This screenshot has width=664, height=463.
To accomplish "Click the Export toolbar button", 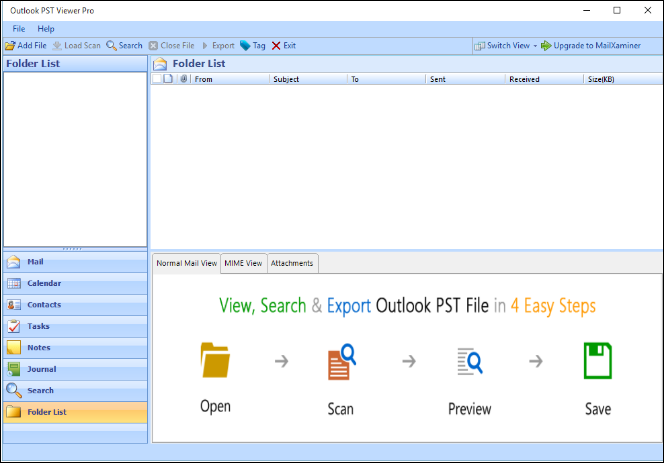I will (x=219, y=45).
